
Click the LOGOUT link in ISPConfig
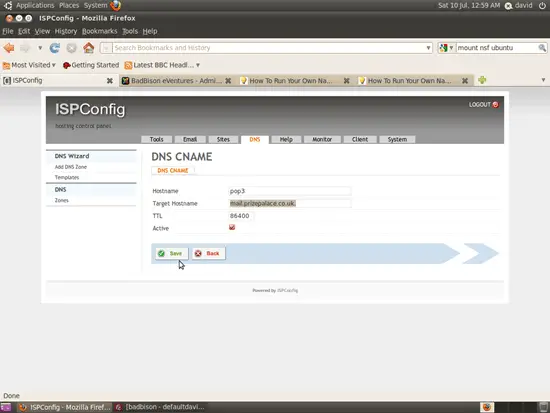click(480, 105)
